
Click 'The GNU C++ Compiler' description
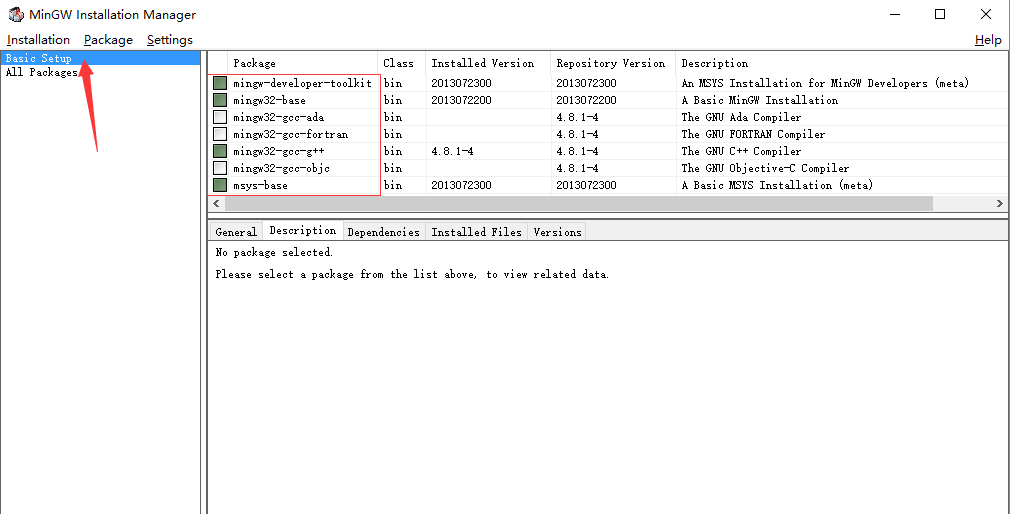pos(741,151)
